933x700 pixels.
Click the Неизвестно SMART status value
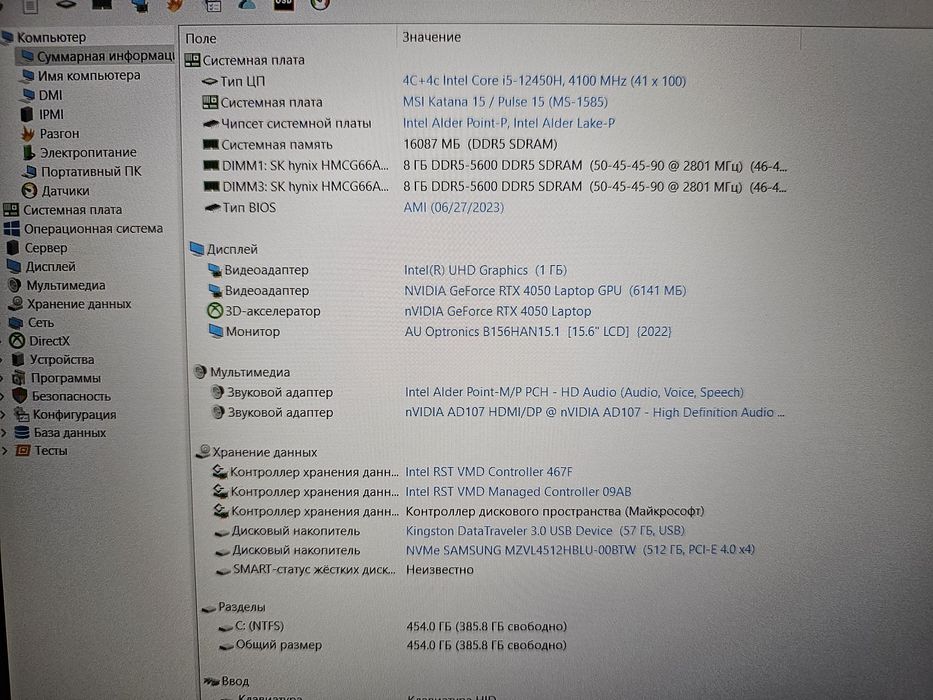click(x=440, y=570)
